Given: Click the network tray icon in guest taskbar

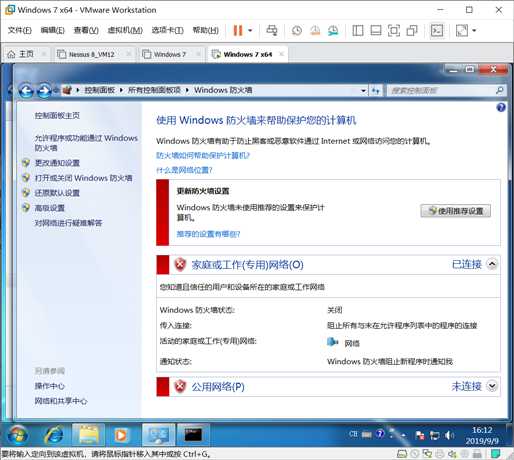Looking at the screenshot, I should (435, 435).
